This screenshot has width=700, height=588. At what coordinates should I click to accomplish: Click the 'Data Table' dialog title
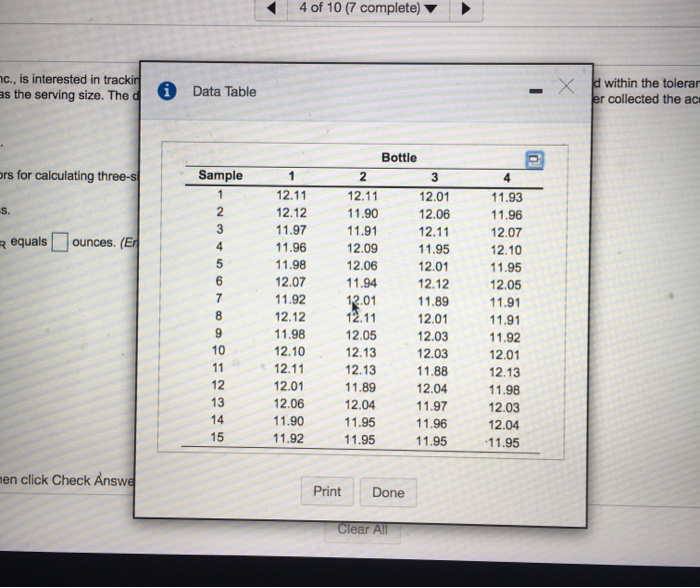(225, 92)
